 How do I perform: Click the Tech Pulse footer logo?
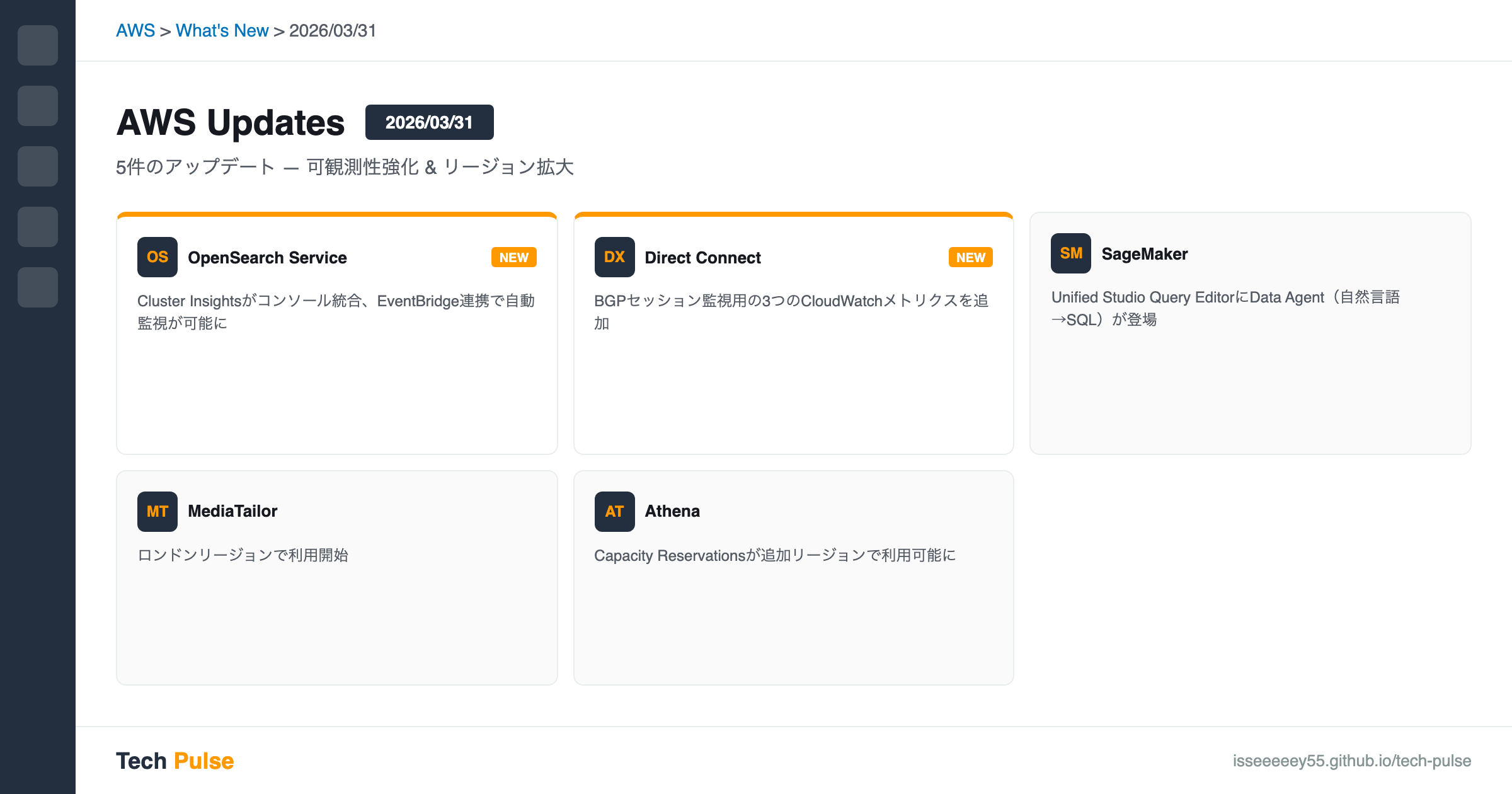coord(175,761)
